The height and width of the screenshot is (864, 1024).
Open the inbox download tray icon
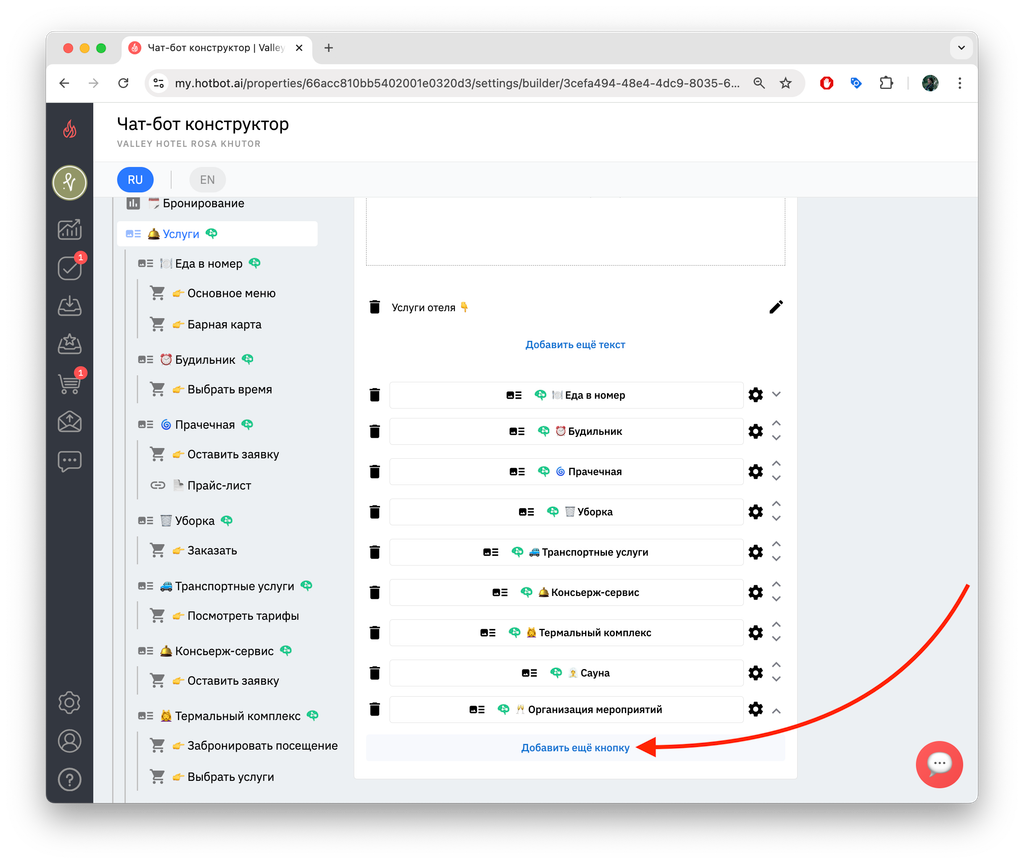point(70,306)
